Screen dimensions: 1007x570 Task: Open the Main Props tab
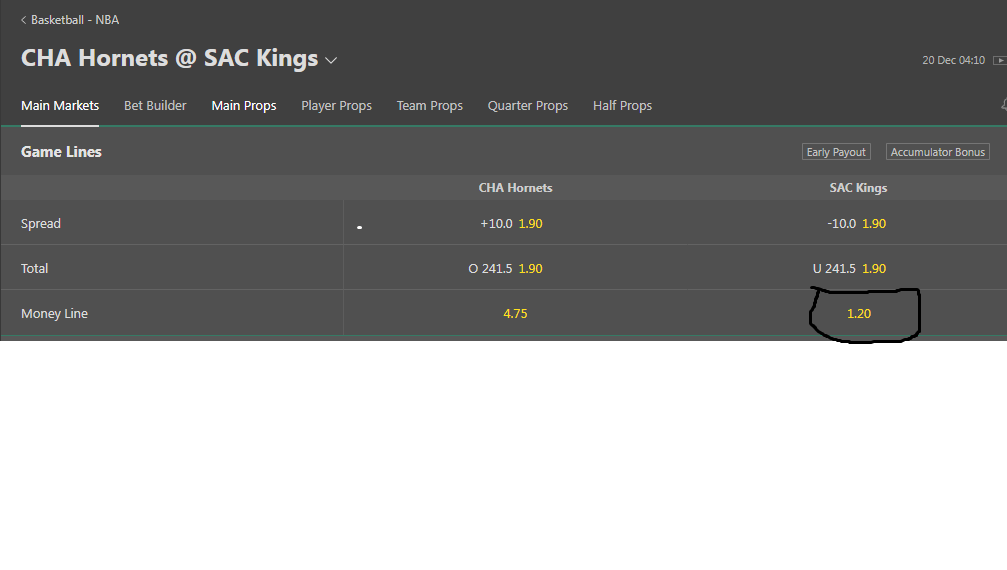[244, 106]
